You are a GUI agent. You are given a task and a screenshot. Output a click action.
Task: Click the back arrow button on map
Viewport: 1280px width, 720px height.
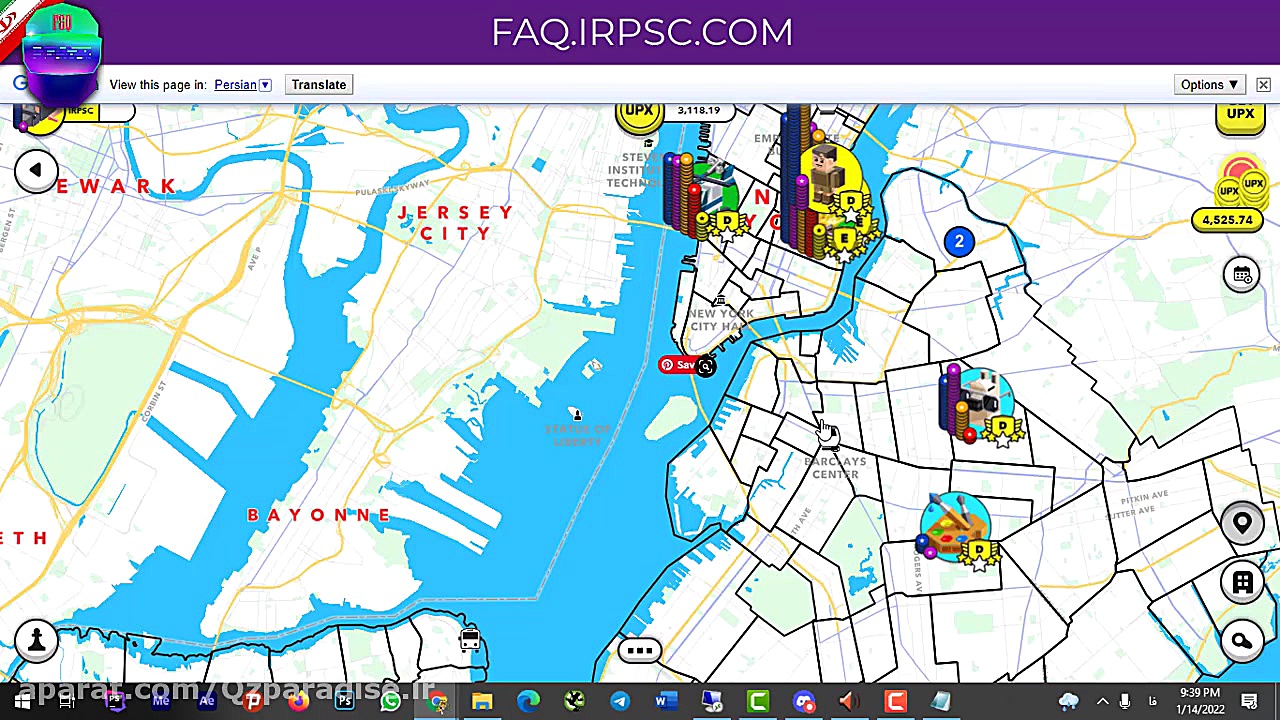click(36, 171)
